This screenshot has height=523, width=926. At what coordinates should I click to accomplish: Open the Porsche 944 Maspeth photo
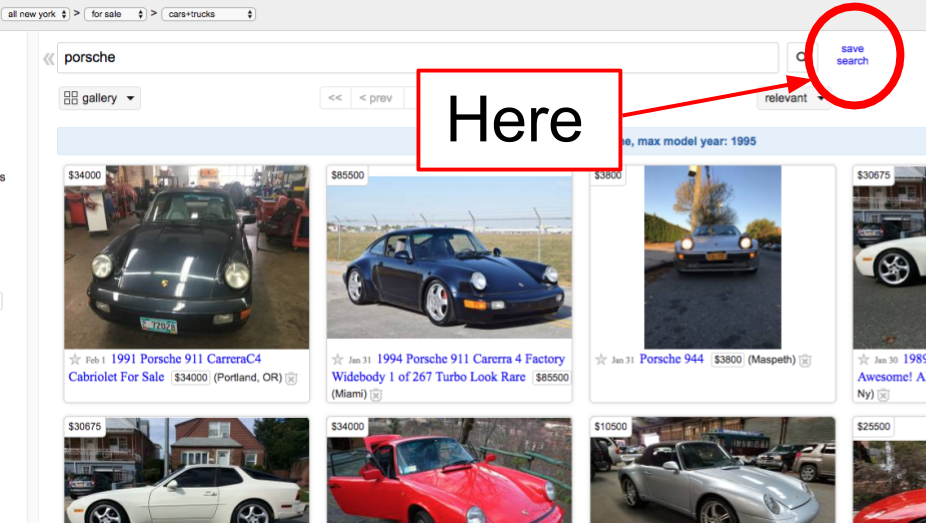click(712, 257)
